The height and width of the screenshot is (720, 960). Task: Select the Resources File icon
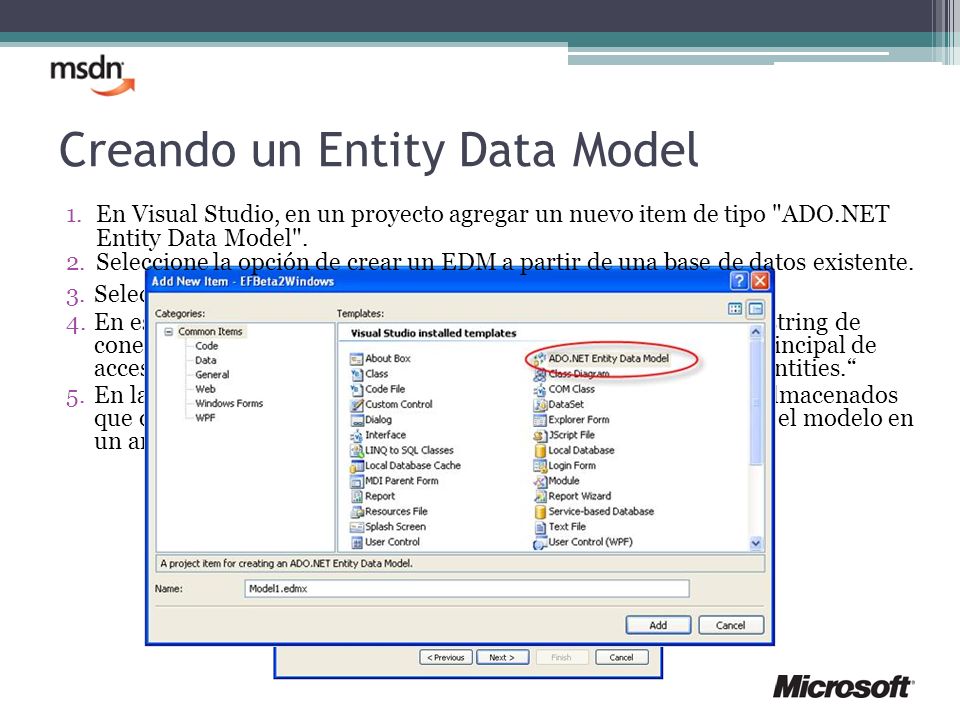point(356,512)
